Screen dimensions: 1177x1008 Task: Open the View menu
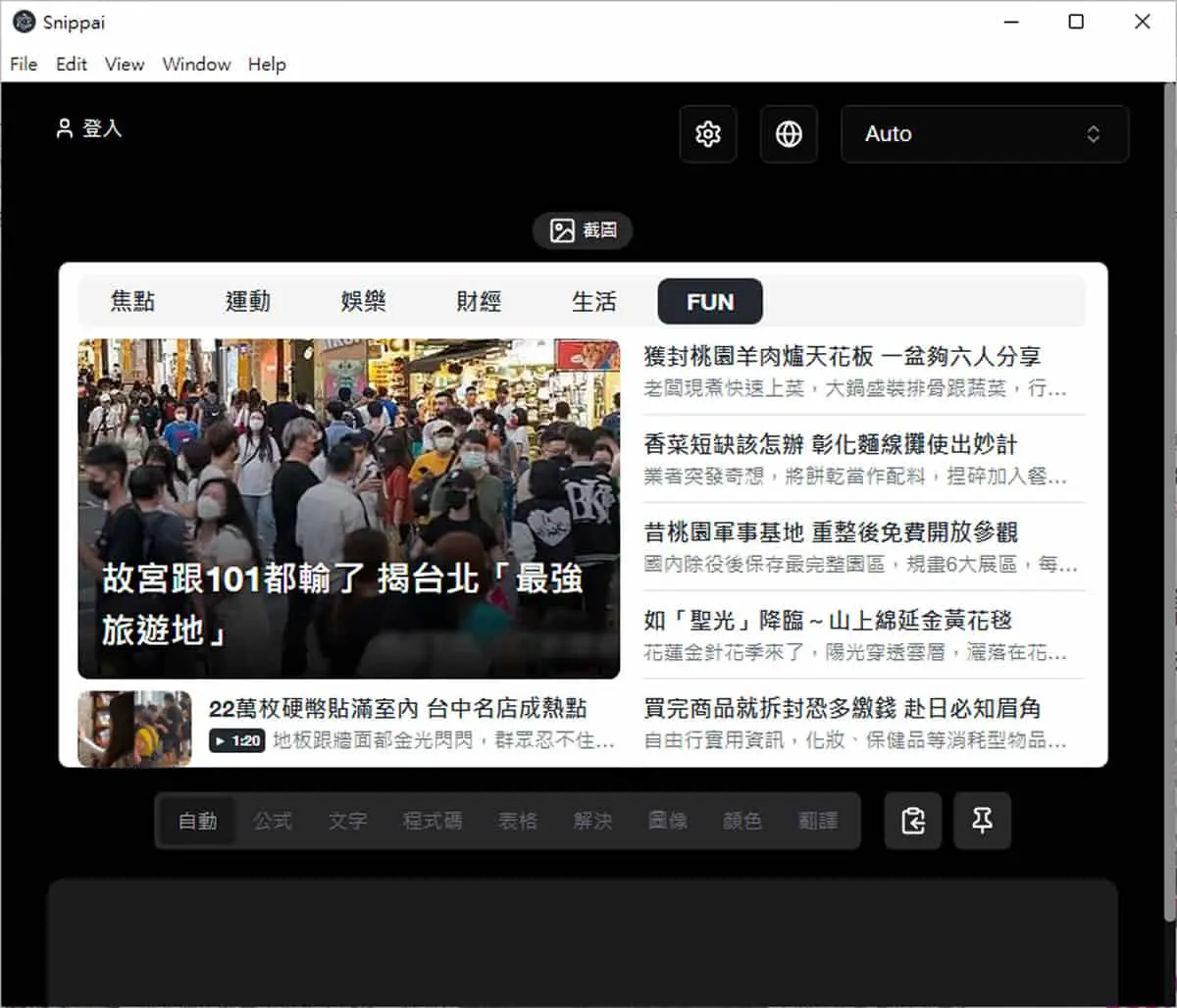click(x=125, y=64)
